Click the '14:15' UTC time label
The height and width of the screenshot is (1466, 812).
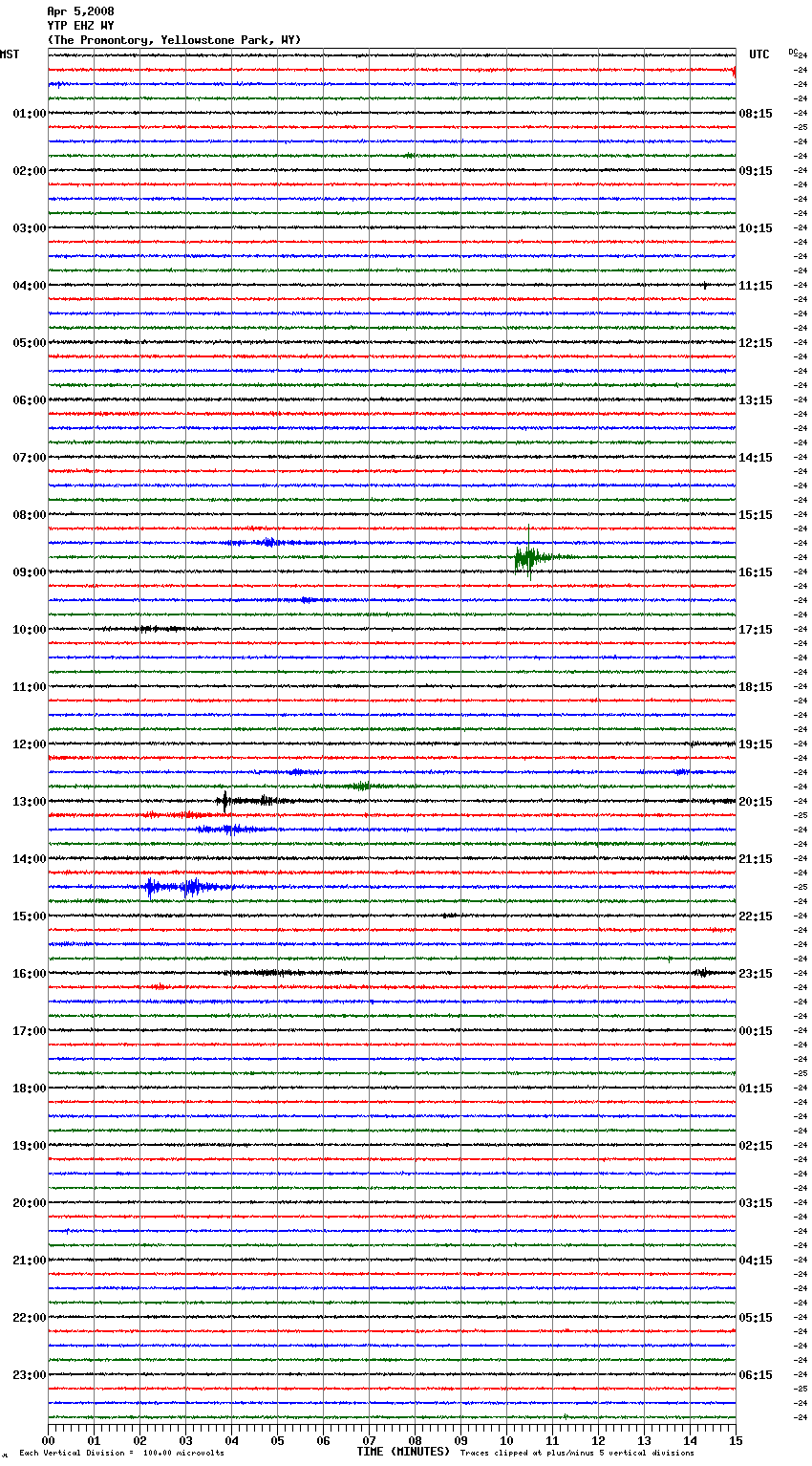[756, 458]
